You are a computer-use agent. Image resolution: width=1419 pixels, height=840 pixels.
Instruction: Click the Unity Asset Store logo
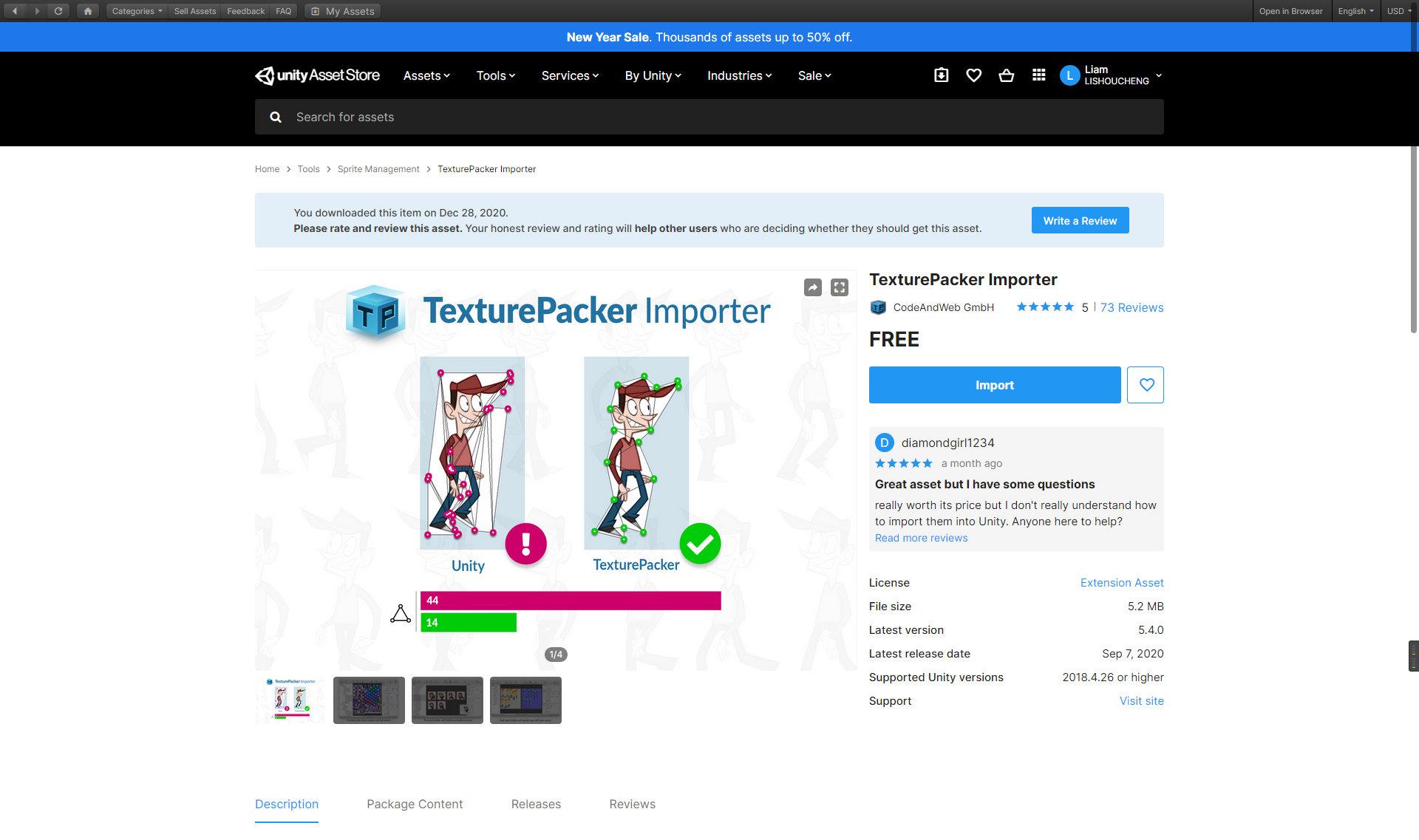(x=317, y=75)
